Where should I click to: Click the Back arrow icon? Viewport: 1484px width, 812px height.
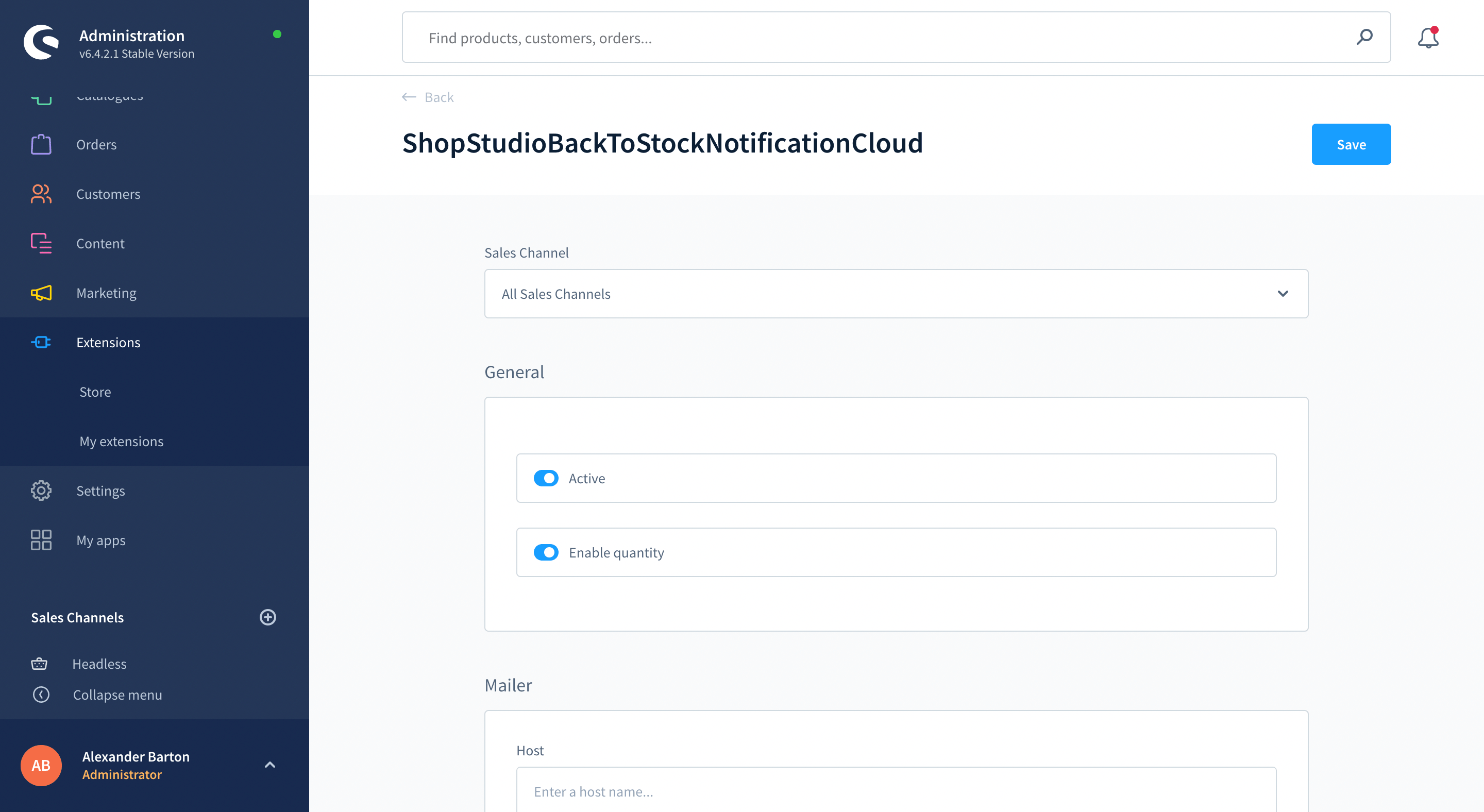(x=409, y=97)
